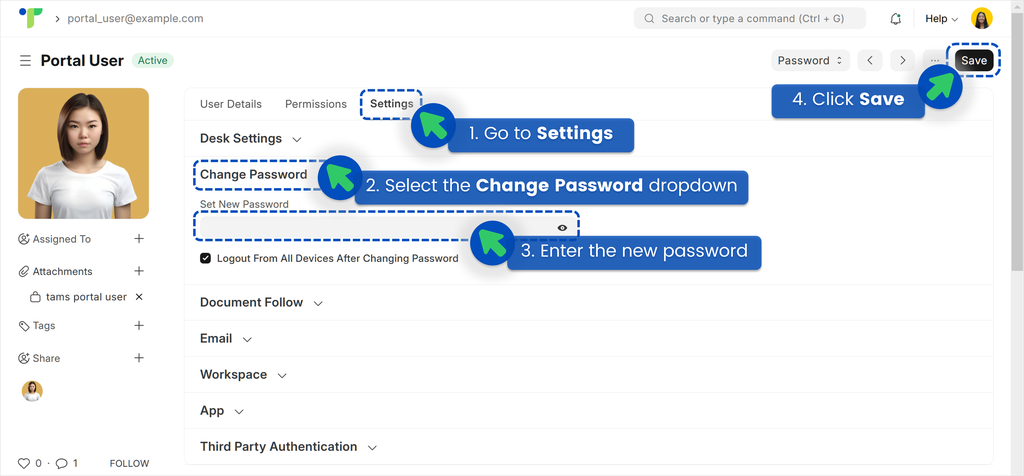
Task: Click FOLLOW link at bottom left
Action: coord(129,464)
